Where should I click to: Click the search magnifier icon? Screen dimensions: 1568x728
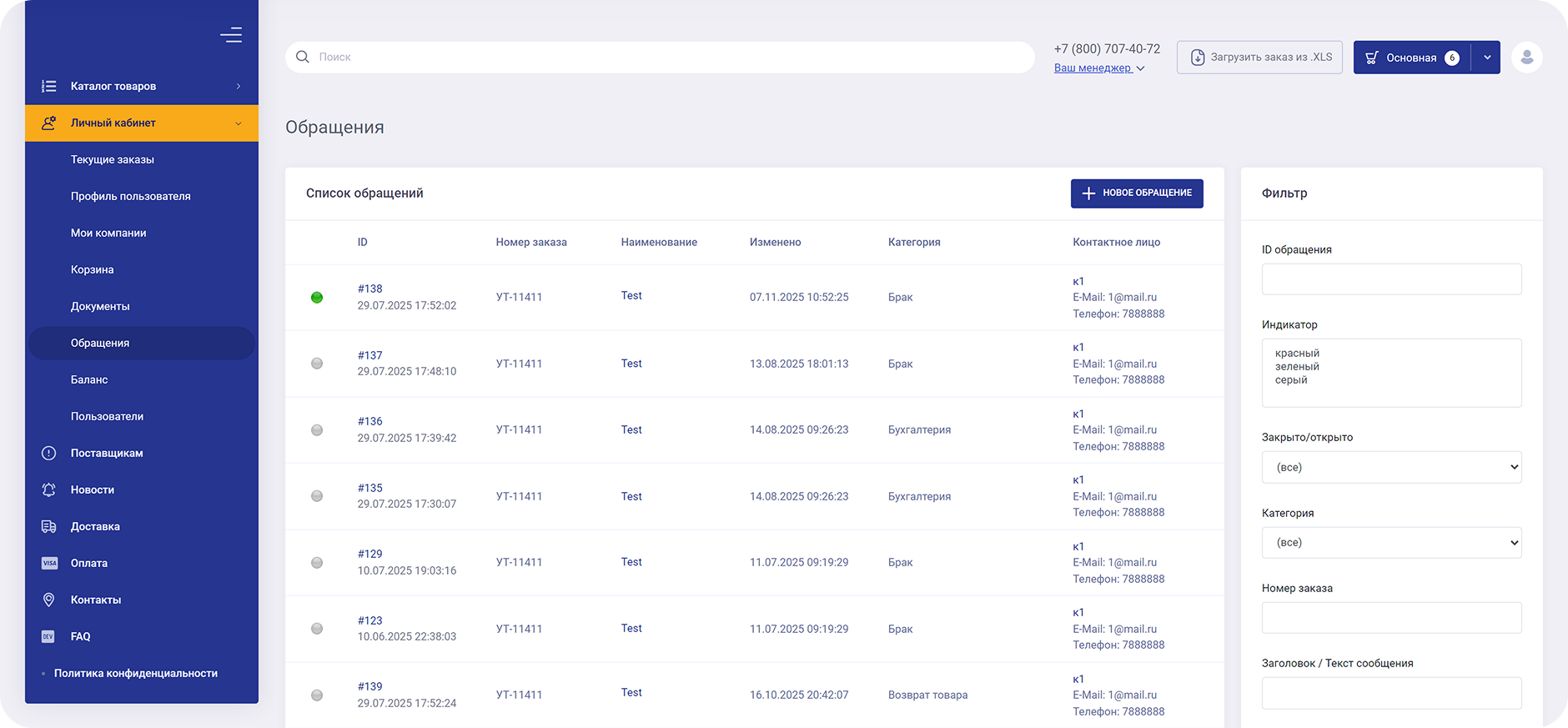tap(303, 57)
